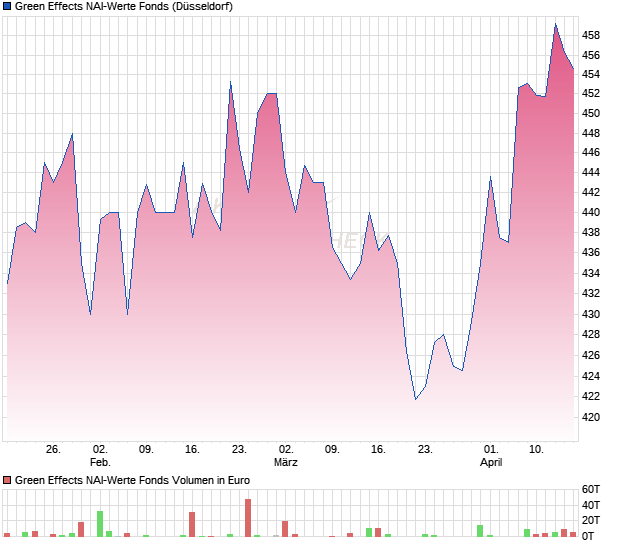
Task: Click the 0T volume axis label
Action: [592, 536]
